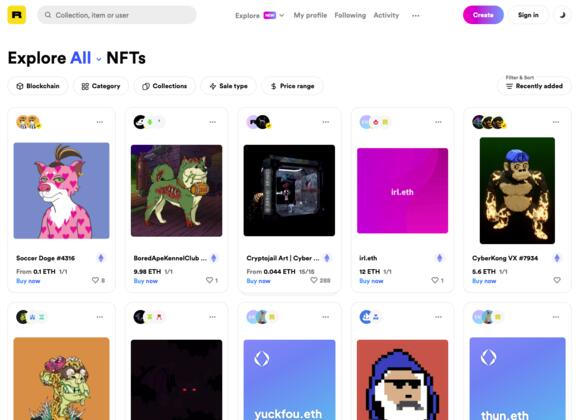Click the Create button

point(483,15)
